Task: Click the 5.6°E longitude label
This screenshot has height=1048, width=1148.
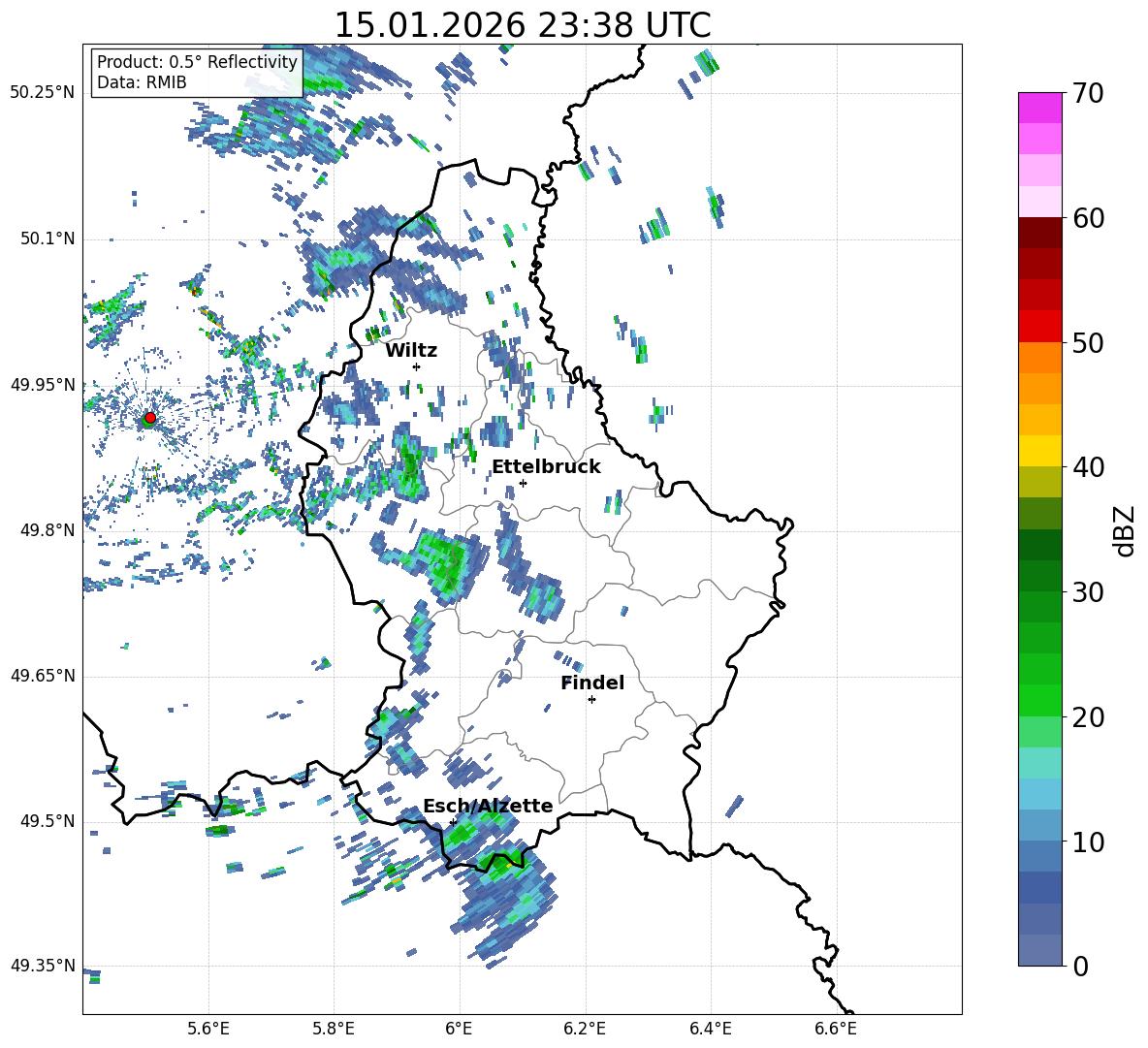Action: click(208, 1030)
